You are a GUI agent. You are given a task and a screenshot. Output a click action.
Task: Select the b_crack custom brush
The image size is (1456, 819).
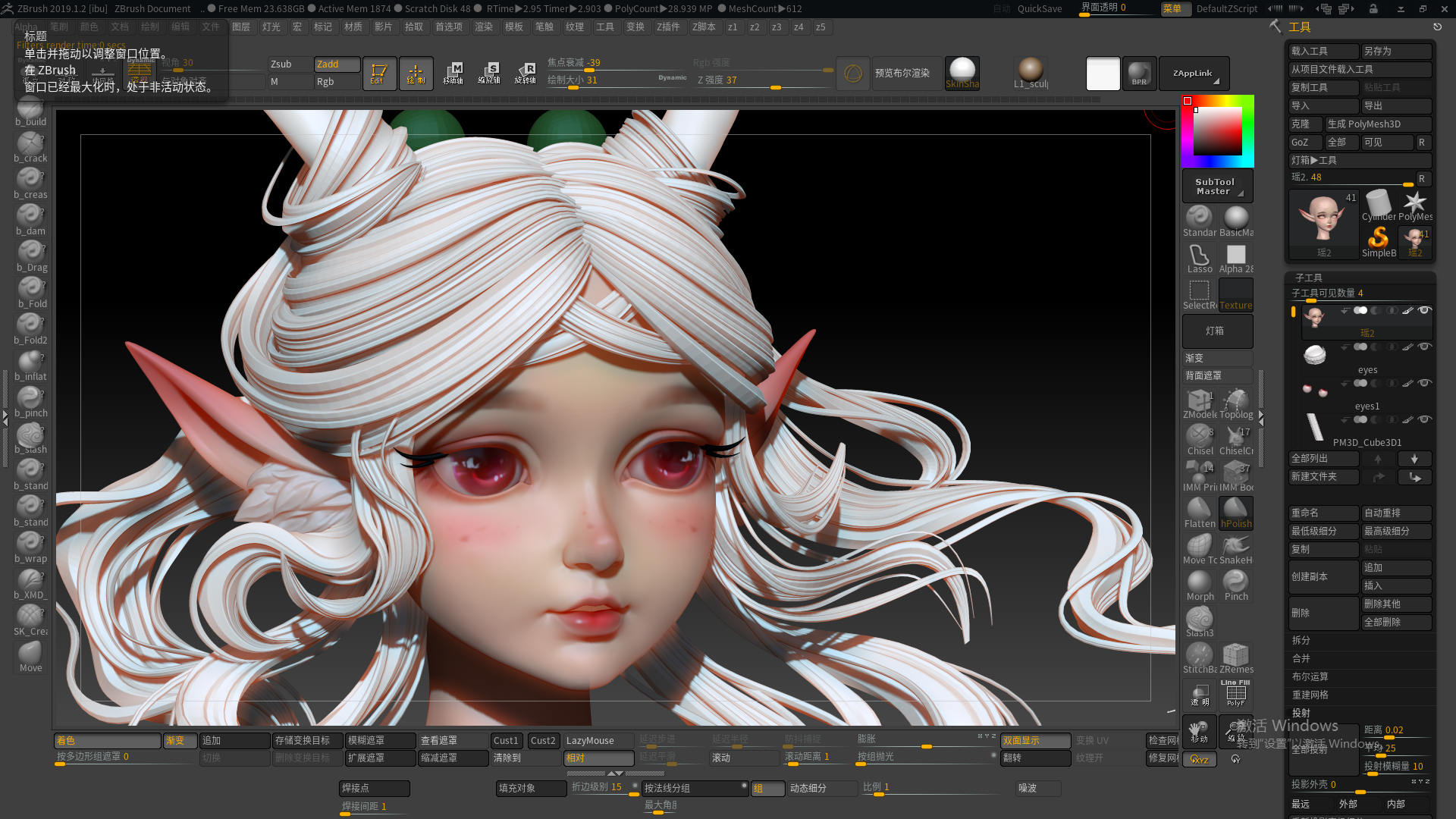[x=30, y=147]
